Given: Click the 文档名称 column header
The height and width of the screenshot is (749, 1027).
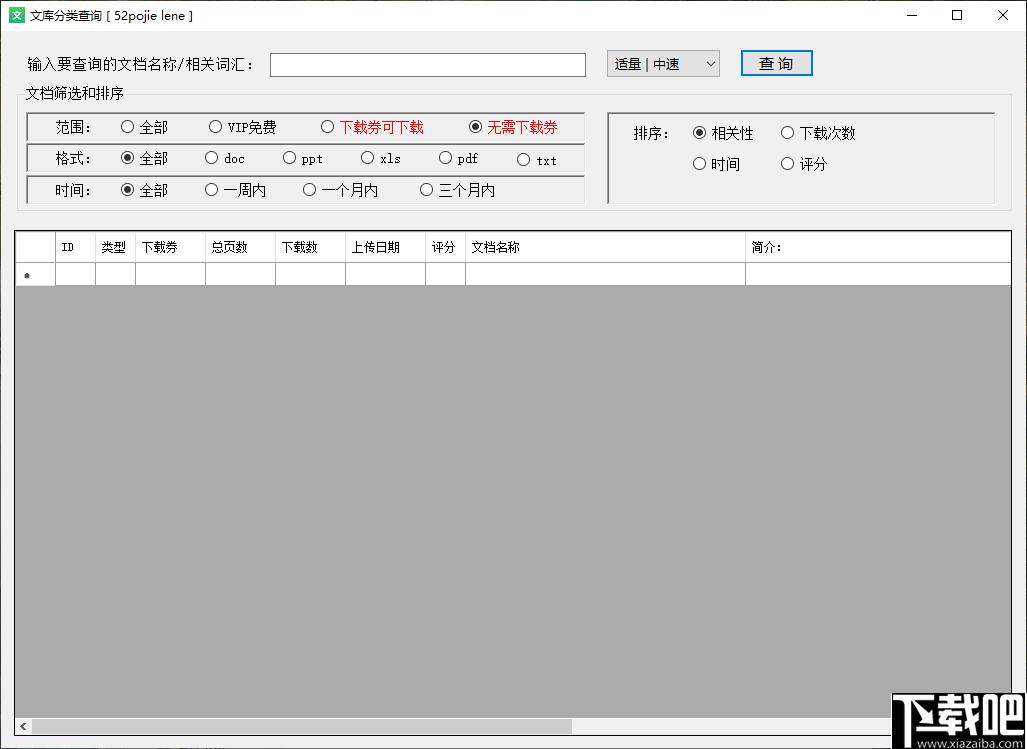Looking at the screenshot, I should tap(605, 247).
